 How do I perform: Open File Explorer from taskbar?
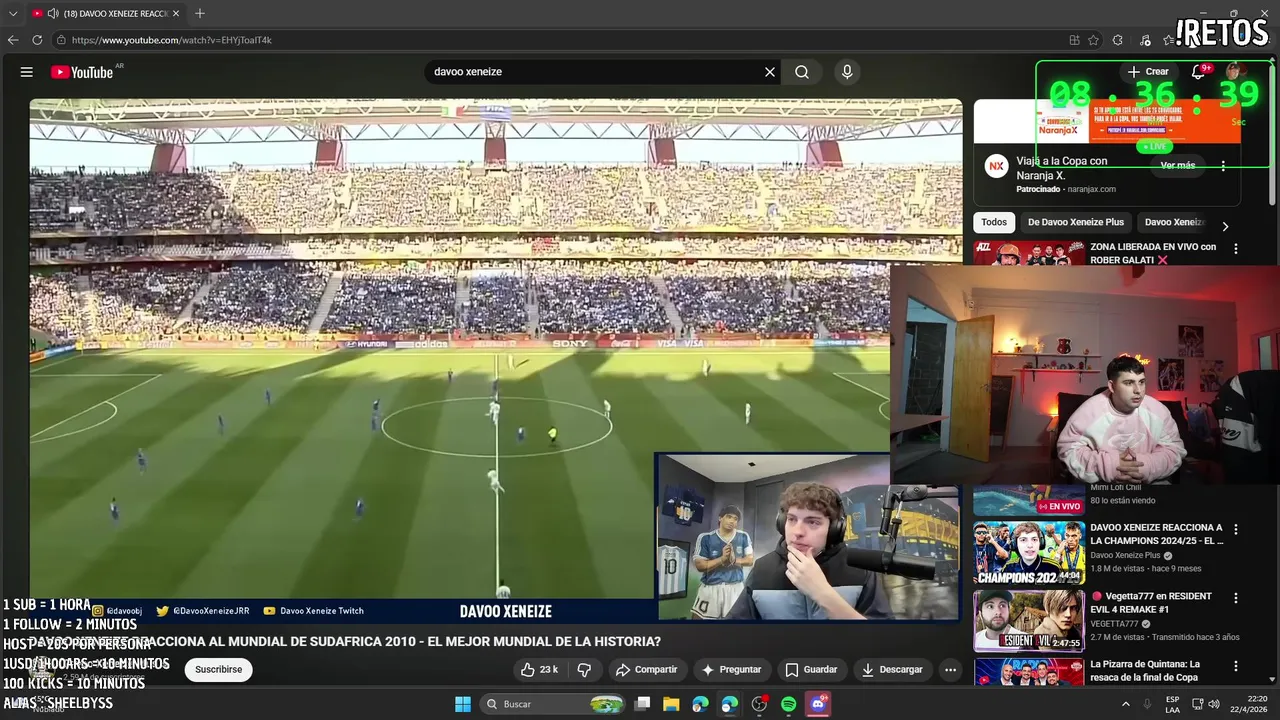[x=671, y=704]
